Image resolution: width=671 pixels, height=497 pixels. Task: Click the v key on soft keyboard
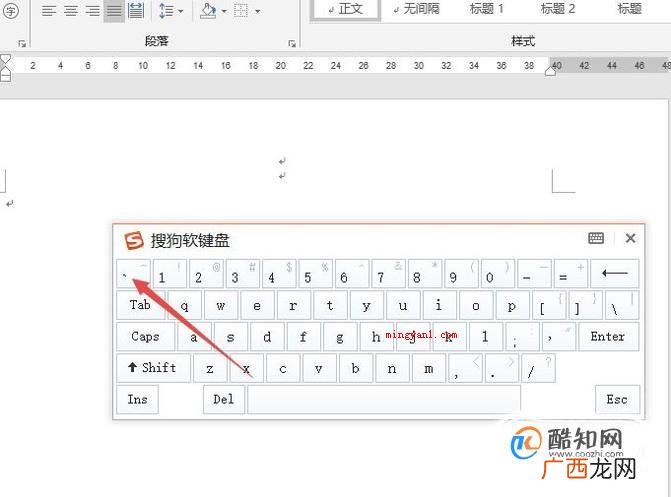(319, 368)
